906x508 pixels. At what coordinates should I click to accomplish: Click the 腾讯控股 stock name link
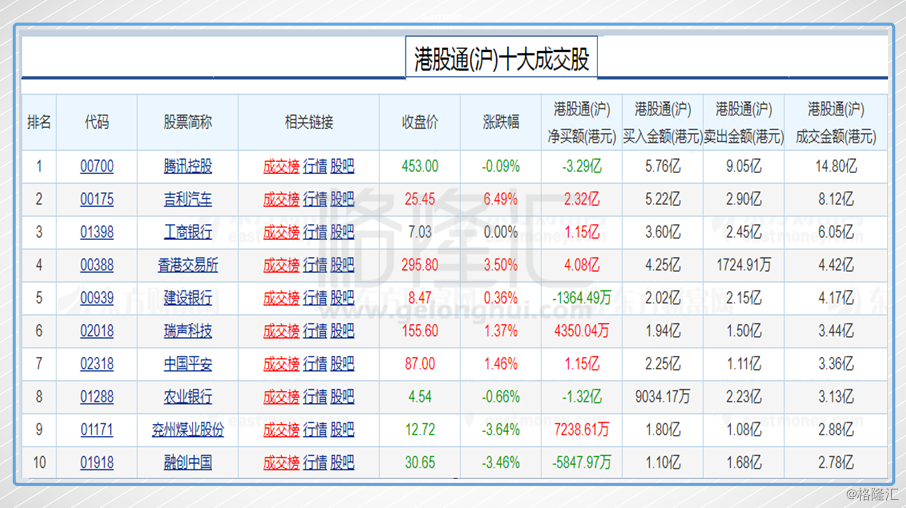[188, 166]
